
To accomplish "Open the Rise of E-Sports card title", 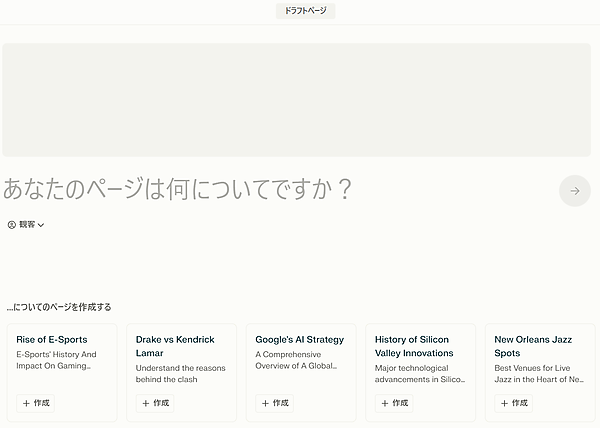I will (52, 340).
